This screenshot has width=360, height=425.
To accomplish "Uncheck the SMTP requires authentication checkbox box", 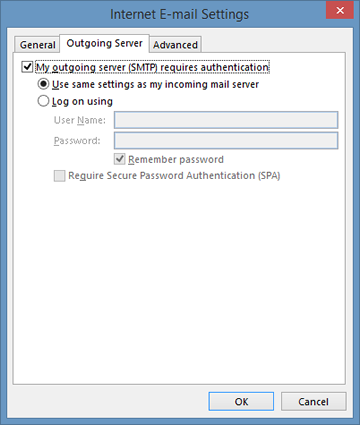I will click(27, 67).
